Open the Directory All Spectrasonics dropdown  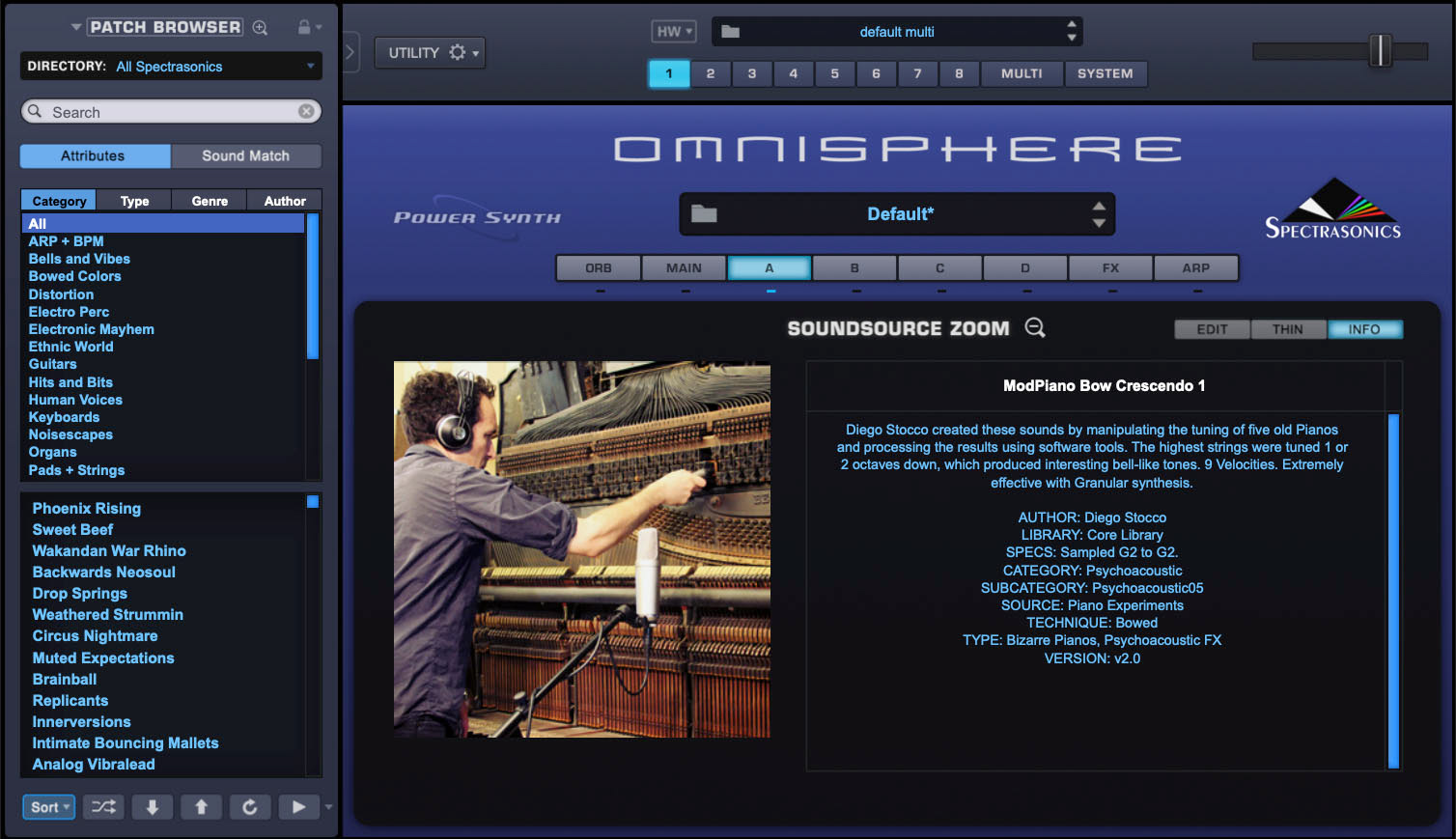[171, 66]
